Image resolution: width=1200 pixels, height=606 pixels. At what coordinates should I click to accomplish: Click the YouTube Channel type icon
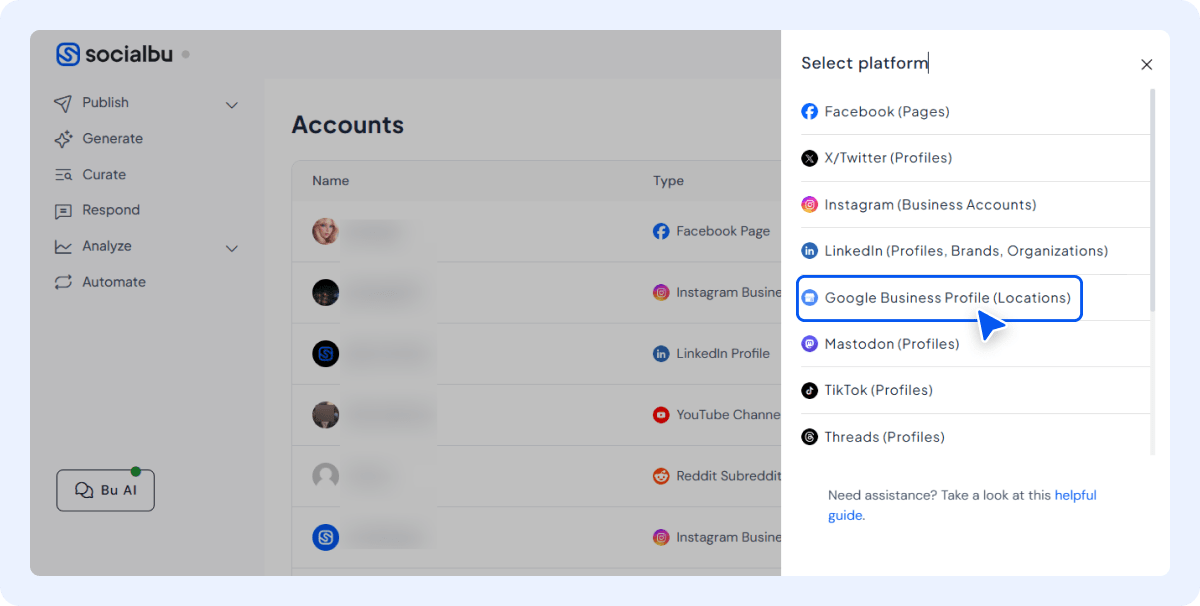(661, 415)
